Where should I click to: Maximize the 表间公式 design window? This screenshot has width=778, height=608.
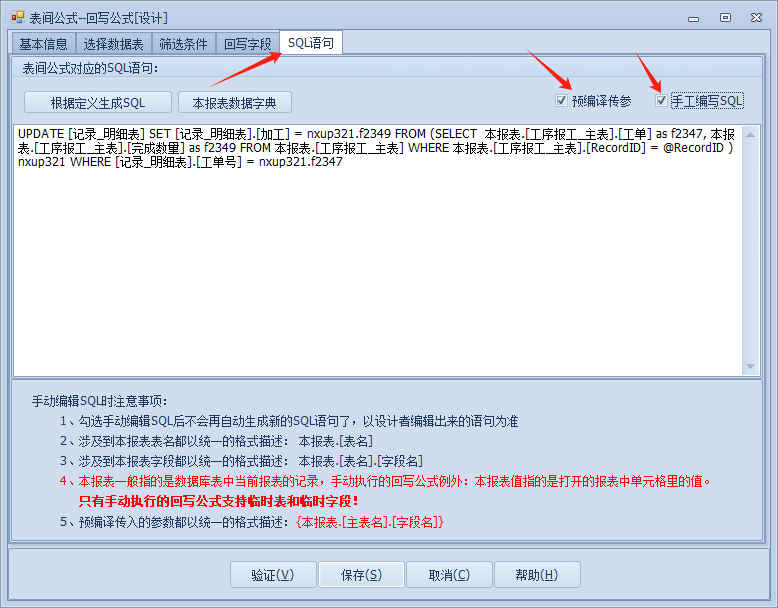tap(725, 17)
